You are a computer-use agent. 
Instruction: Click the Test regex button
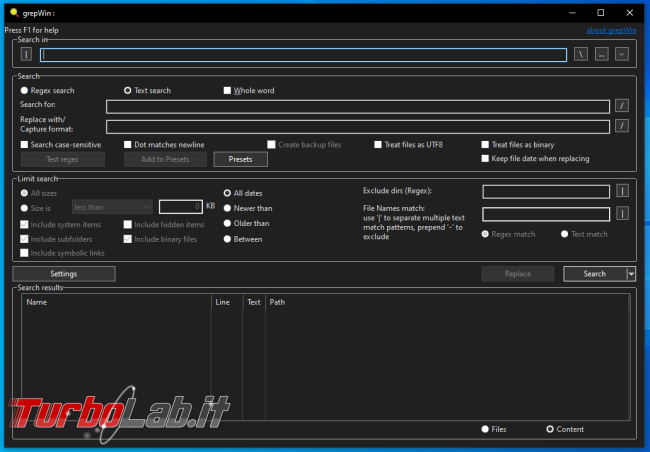click(x=63, y=159)
